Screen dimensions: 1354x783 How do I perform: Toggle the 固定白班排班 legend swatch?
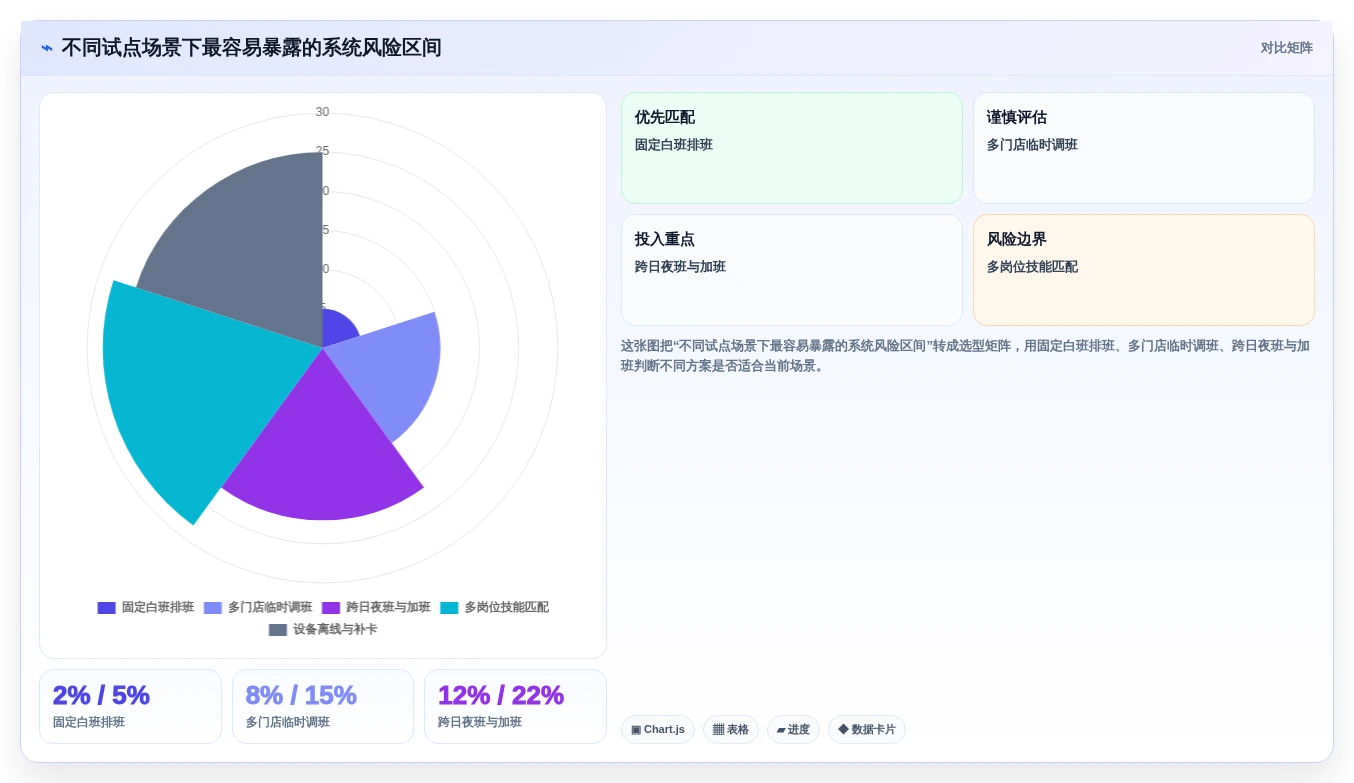tap(106, 608)
